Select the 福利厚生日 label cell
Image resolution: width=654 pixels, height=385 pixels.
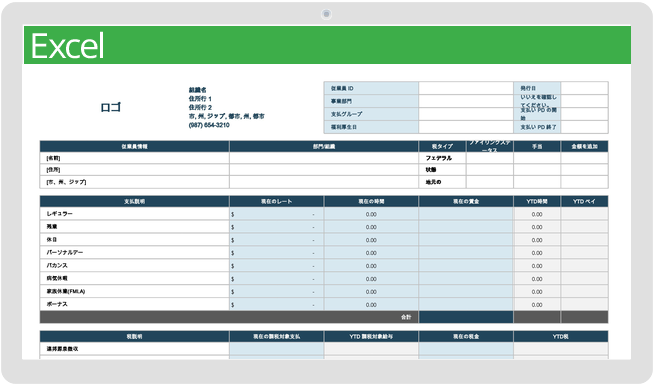[371, 127]
